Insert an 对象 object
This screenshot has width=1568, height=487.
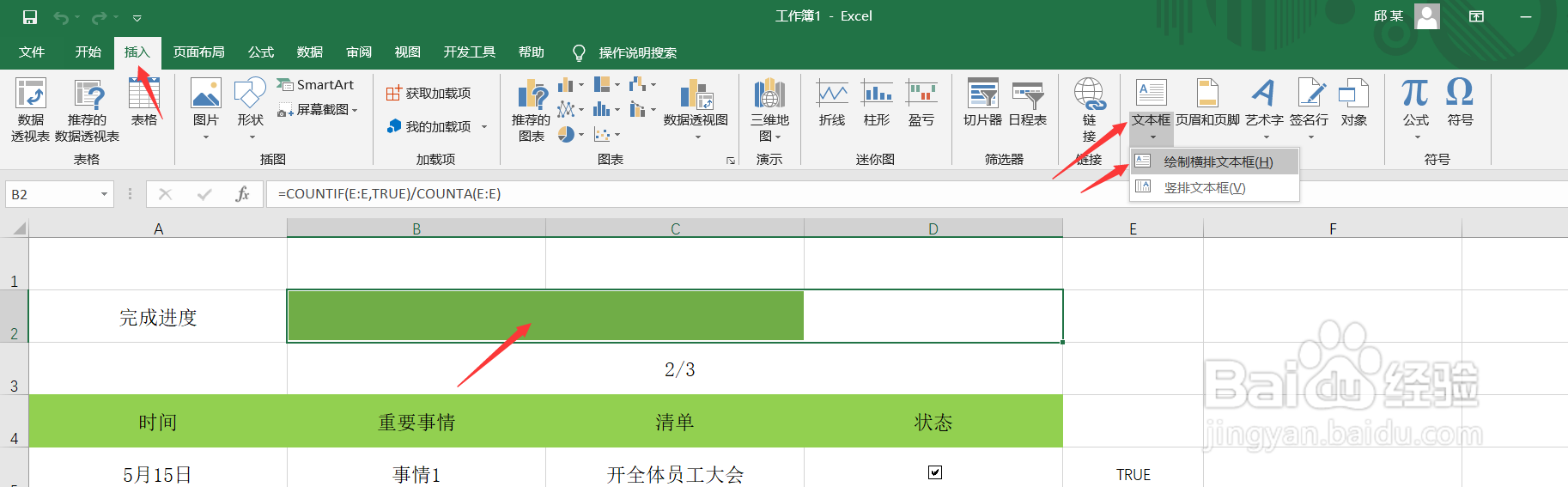1354,103
